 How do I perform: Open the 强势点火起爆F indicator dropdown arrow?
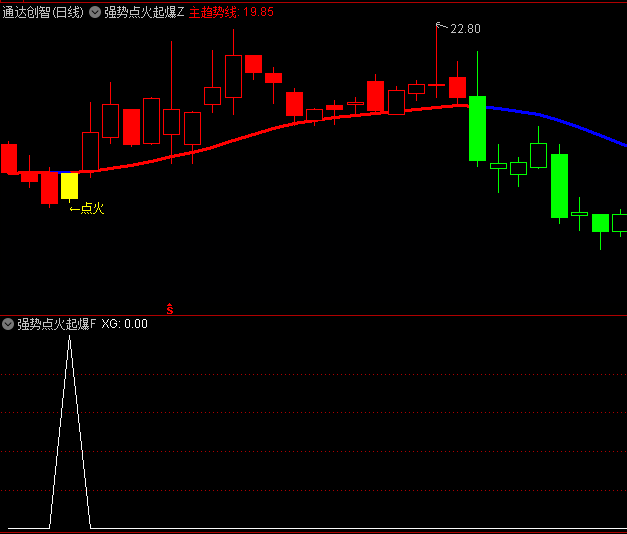click(x=8, y=324)
